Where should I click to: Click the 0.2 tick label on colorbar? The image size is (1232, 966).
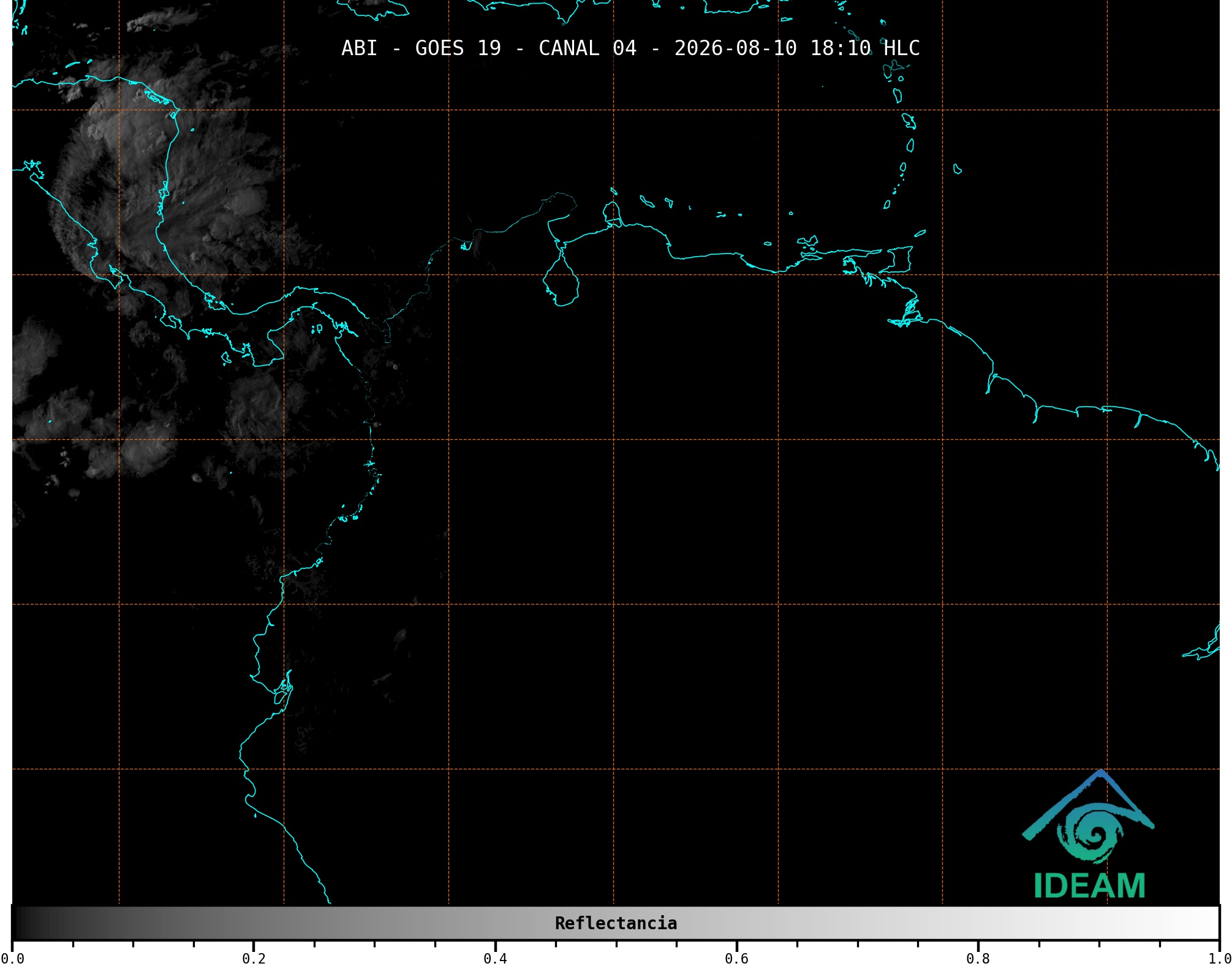point(254,959)
